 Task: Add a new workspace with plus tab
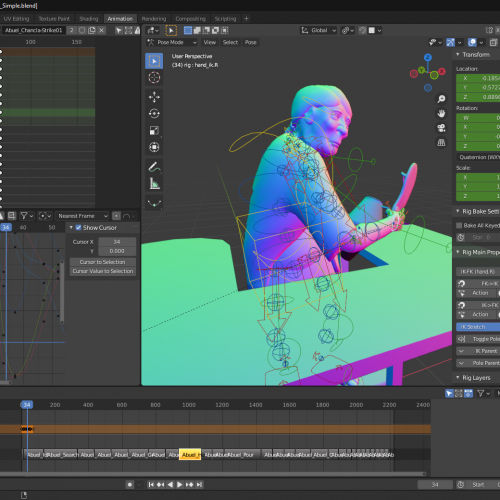click(246, 19)
